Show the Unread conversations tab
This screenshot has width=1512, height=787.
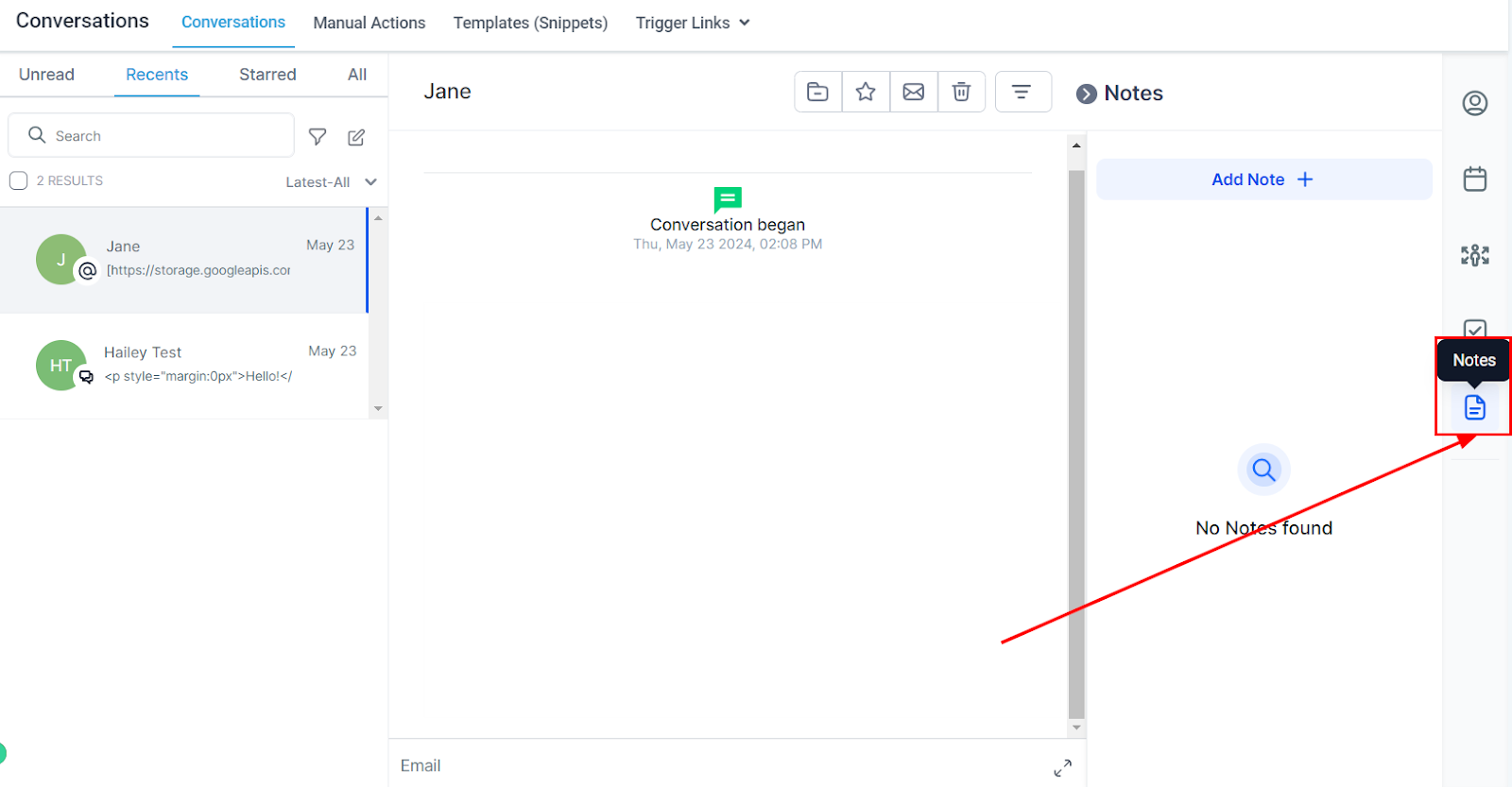tap(46, 75)
